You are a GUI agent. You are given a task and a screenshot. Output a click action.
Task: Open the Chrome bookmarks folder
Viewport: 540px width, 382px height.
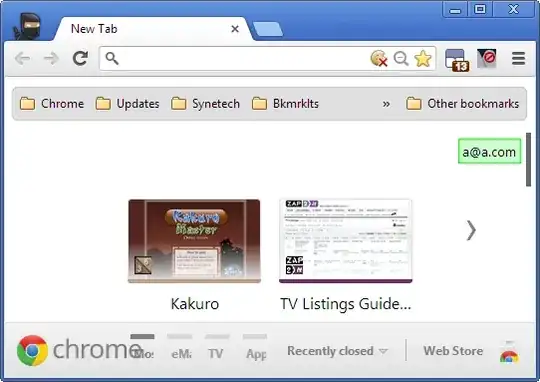(x=52, y=104)
